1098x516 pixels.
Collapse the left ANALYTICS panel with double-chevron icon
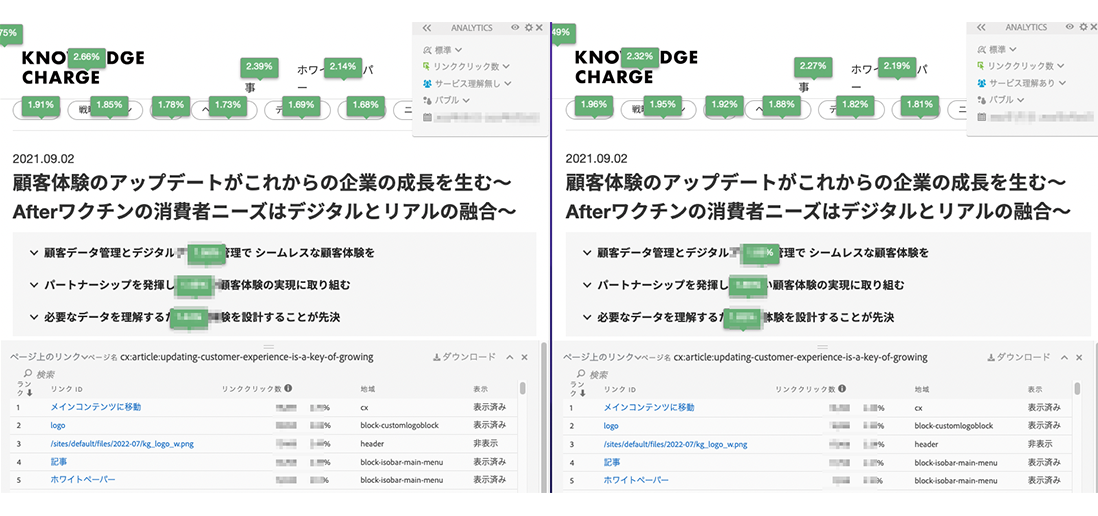pyautogui.click(x=427, y=28)
